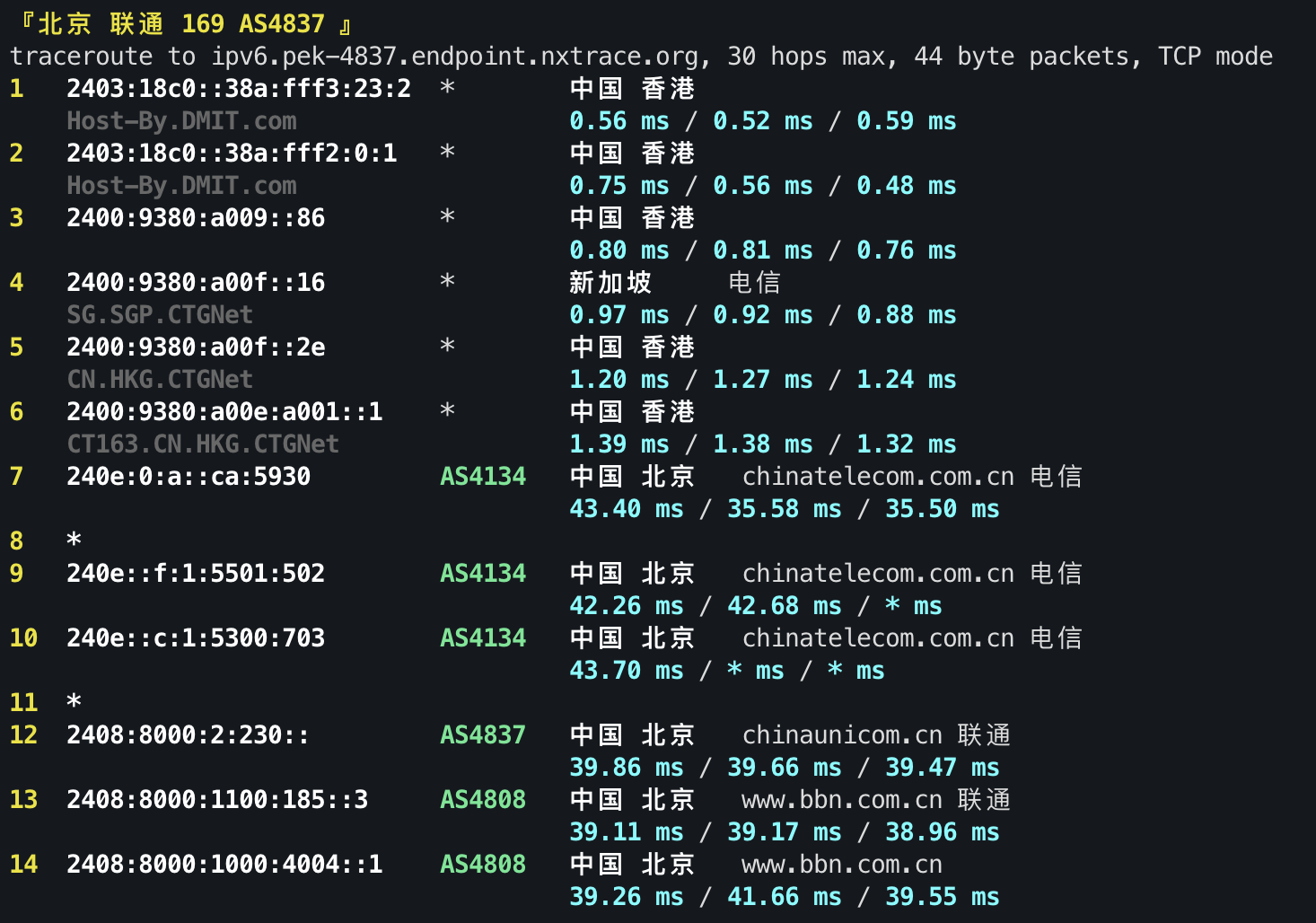Select hop 3 address 2400:9380:a009::86
Screen dimensions: 1316x923
pyautogui.click(x=196, y=218)
